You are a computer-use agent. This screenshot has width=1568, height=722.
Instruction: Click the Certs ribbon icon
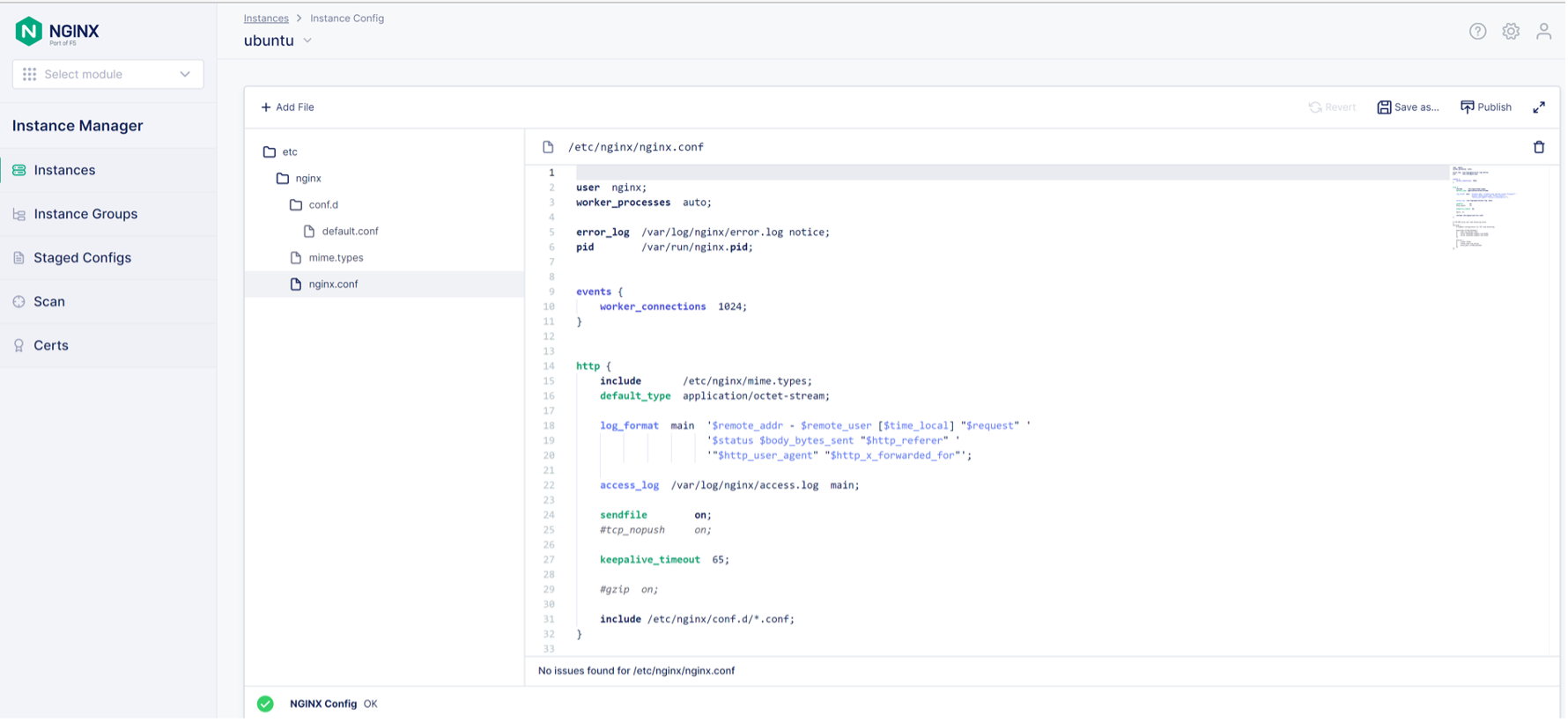tap(18, 346)
